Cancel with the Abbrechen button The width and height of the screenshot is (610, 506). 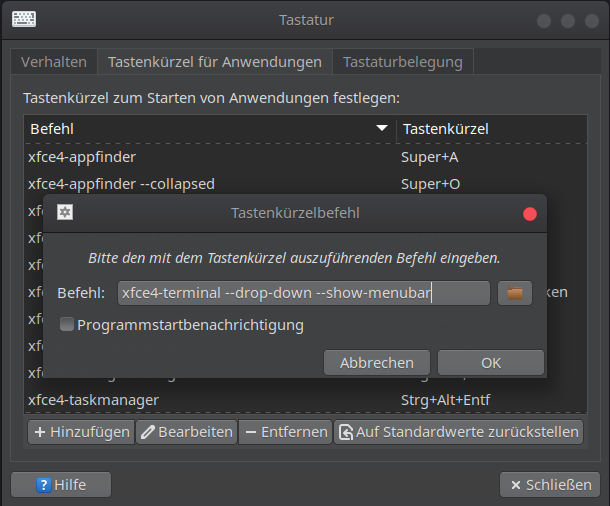[x=377, y=363]
